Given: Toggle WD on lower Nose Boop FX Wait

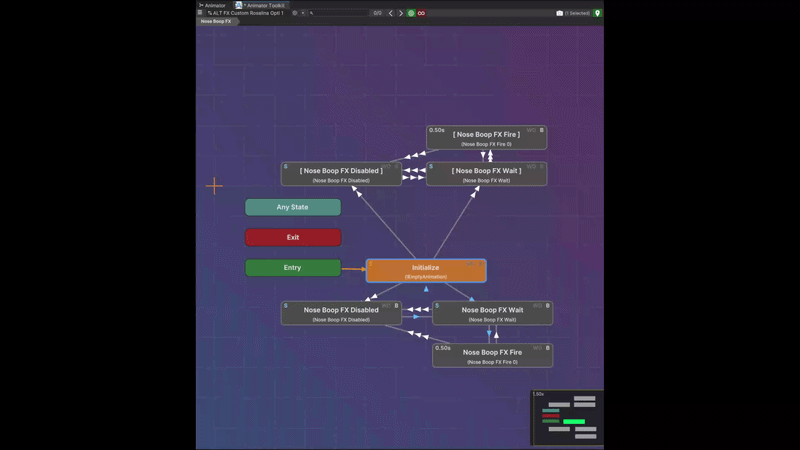Looking at the screenshot, I should pos(537,306).
